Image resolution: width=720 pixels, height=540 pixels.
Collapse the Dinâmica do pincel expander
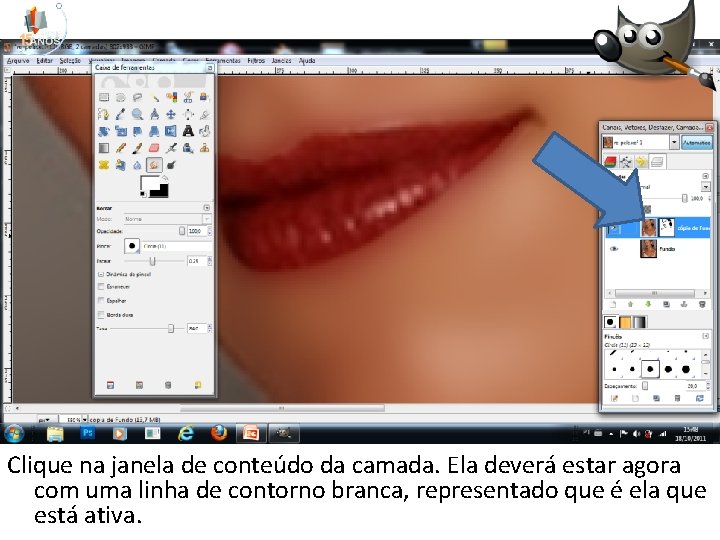click(101, 274)
